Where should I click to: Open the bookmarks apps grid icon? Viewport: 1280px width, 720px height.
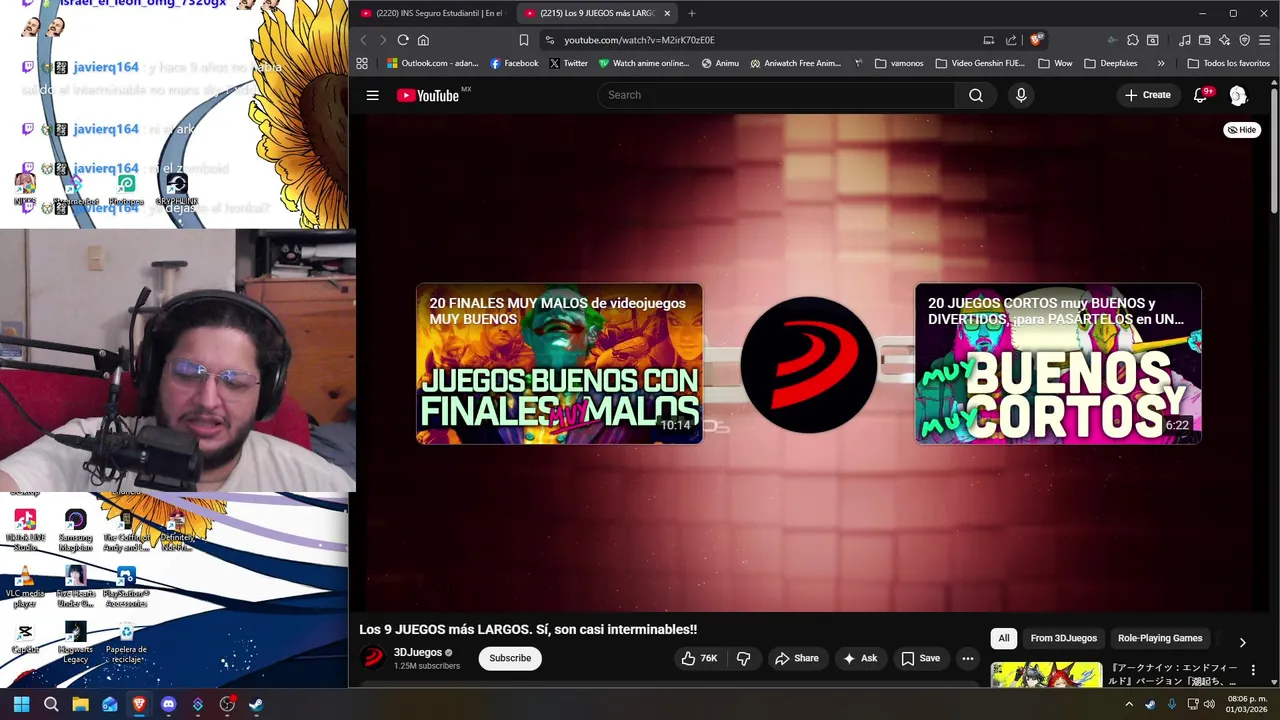tap(362, 63)
